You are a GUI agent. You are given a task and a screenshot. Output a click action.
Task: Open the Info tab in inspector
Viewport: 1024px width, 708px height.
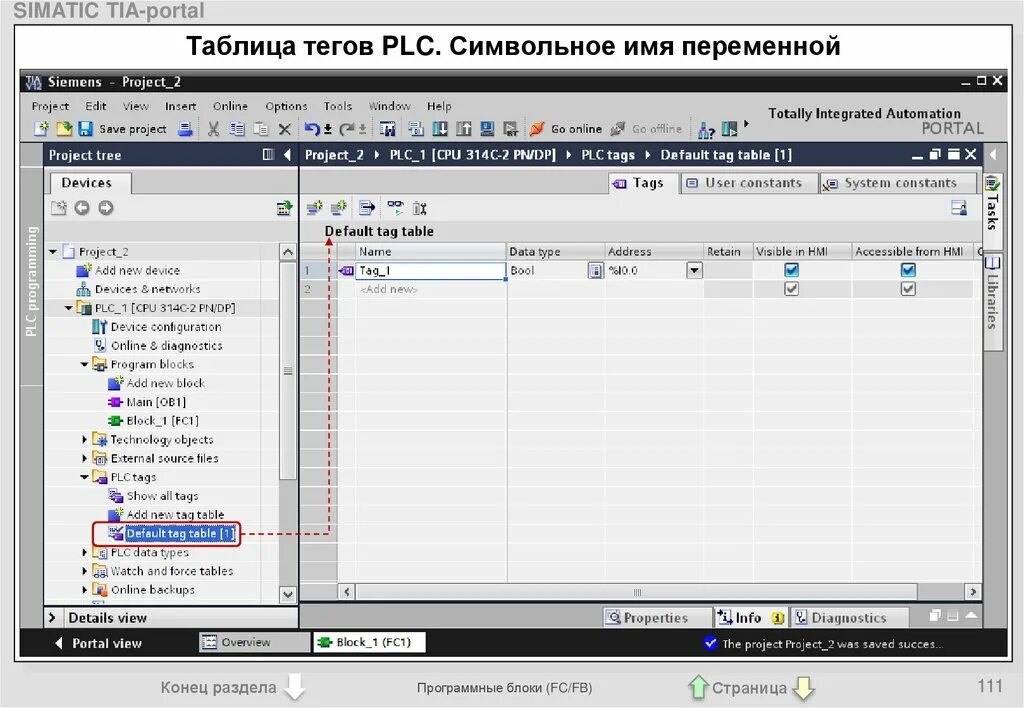point(749,617)
